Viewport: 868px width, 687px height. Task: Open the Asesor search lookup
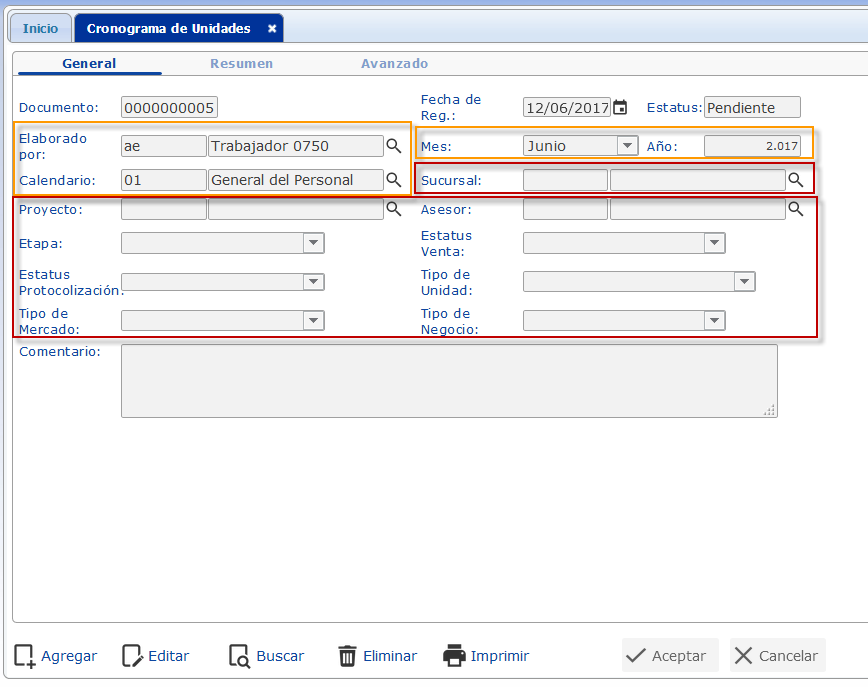796,209
